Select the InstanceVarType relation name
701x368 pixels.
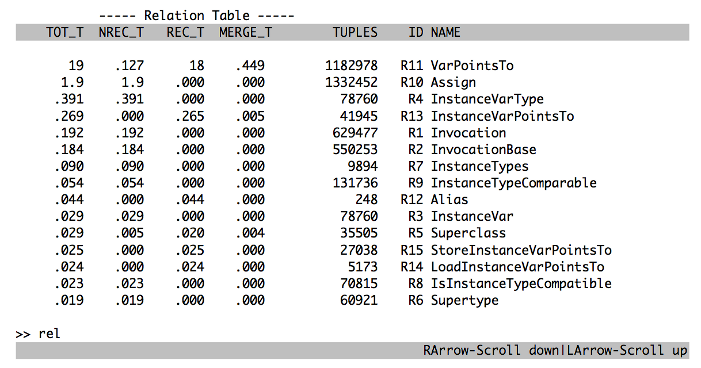487,99
